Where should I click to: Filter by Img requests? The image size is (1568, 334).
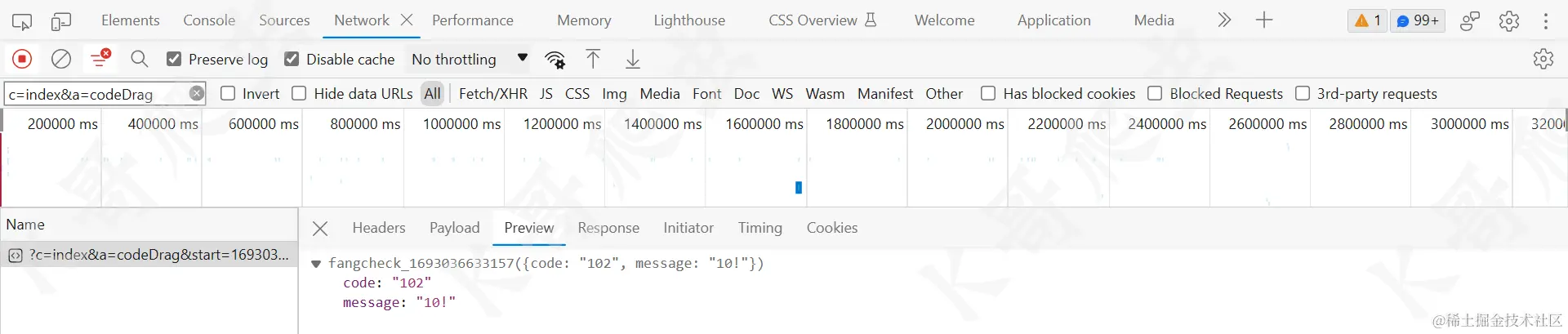click(614, 94)
